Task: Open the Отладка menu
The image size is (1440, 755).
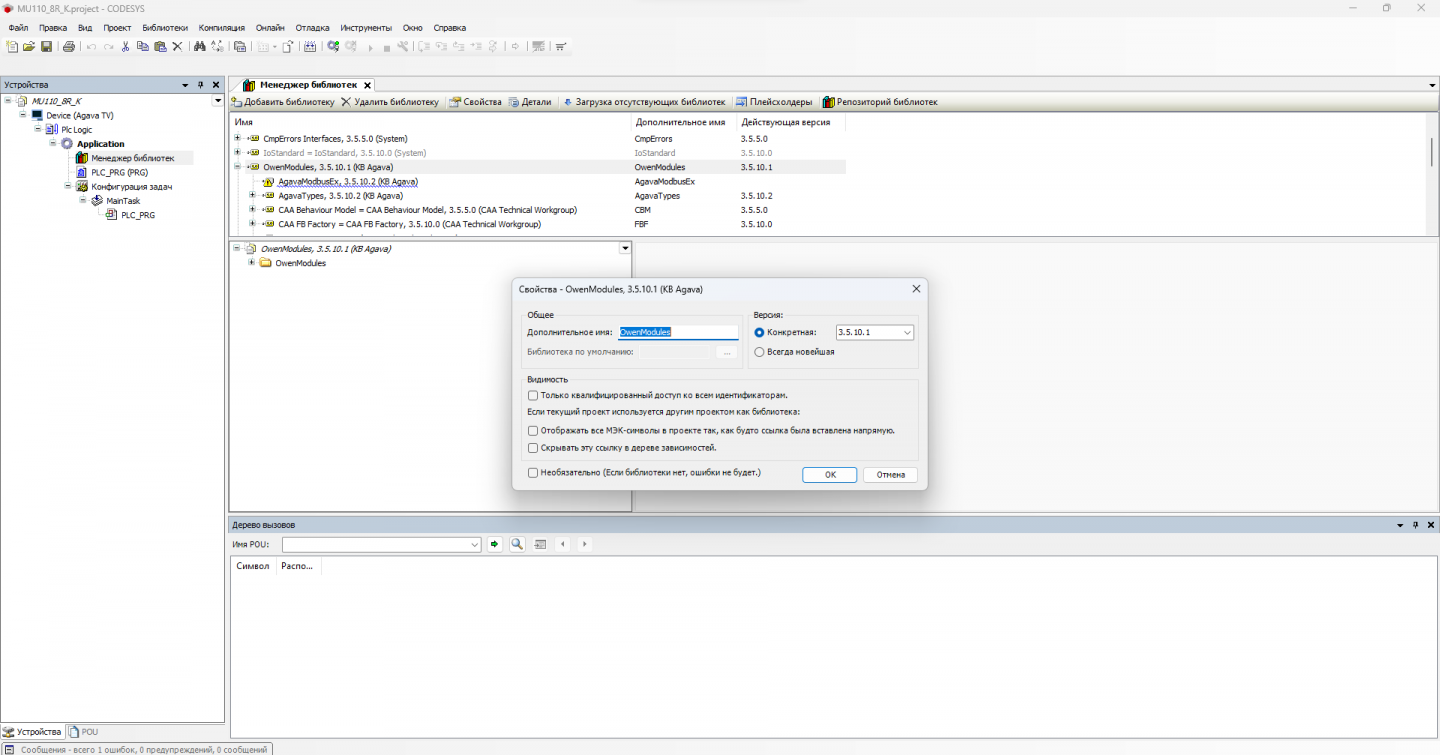Action: click(x=312, y=28)
